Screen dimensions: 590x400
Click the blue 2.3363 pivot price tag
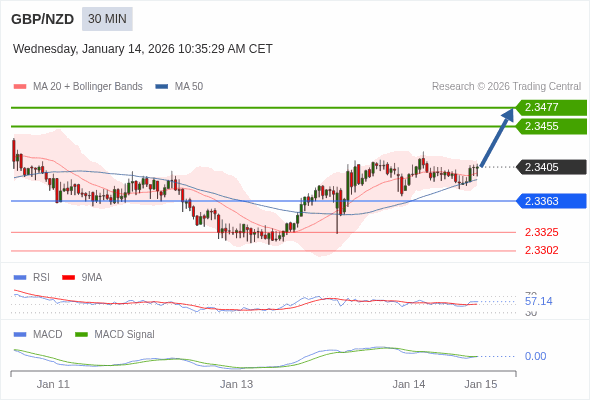pyautogui.click(x=551, y=201)
